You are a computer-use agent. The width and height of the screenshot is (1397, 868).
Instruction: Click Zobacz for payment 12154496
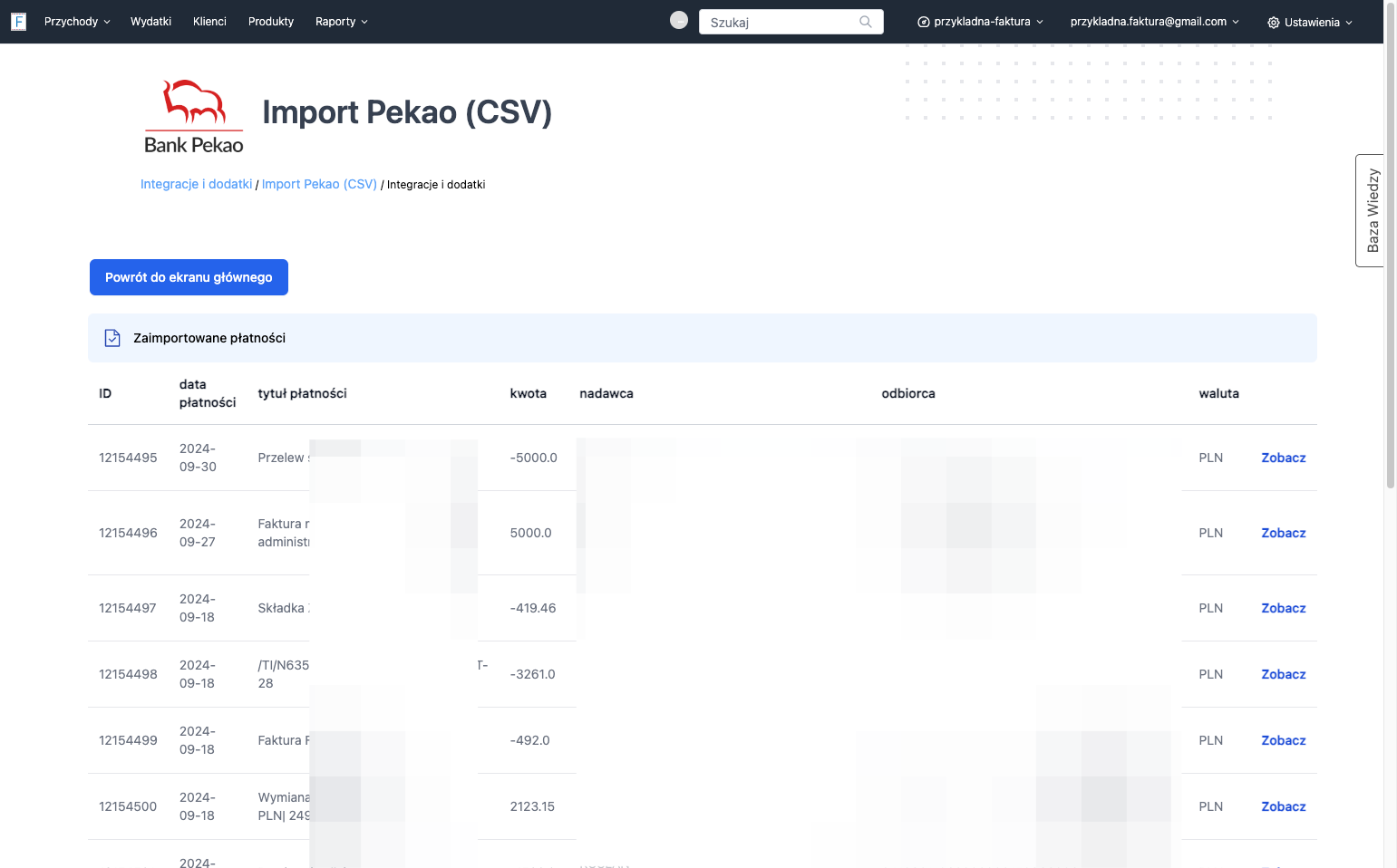point(1284,533)
